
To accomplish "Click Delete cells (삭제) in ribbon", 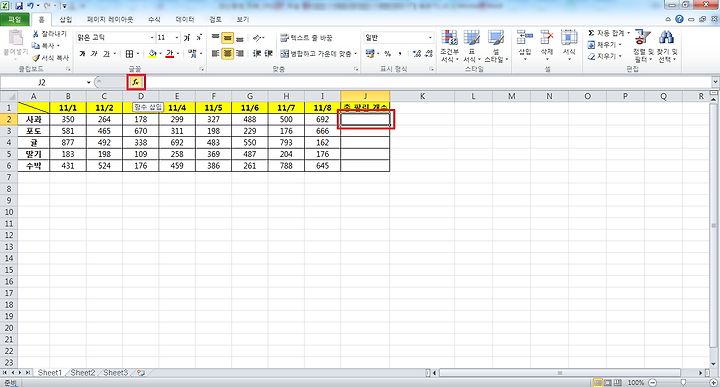I will click(546, 46).
